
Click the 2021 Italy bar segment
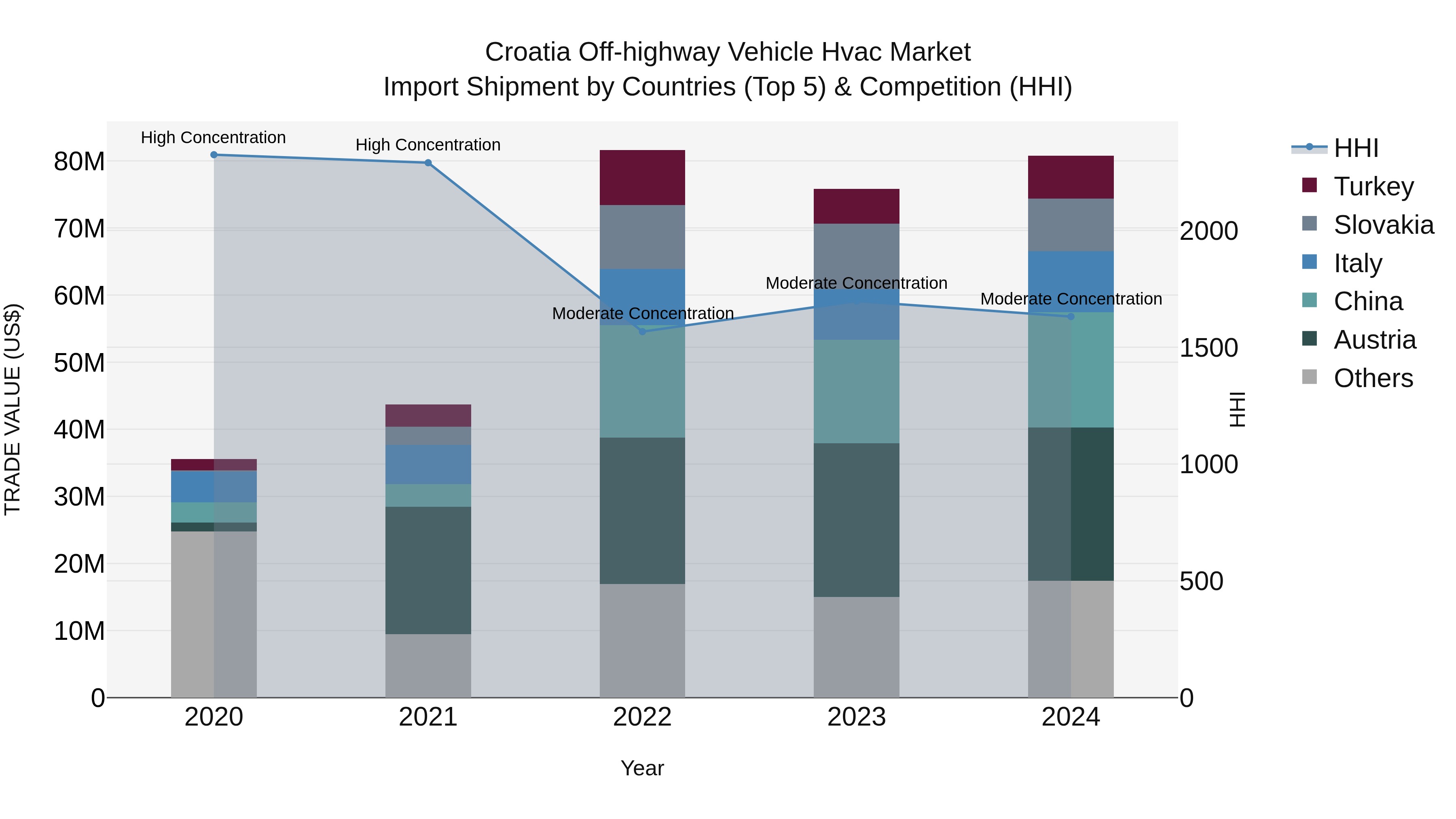click(x=428, y=465)
